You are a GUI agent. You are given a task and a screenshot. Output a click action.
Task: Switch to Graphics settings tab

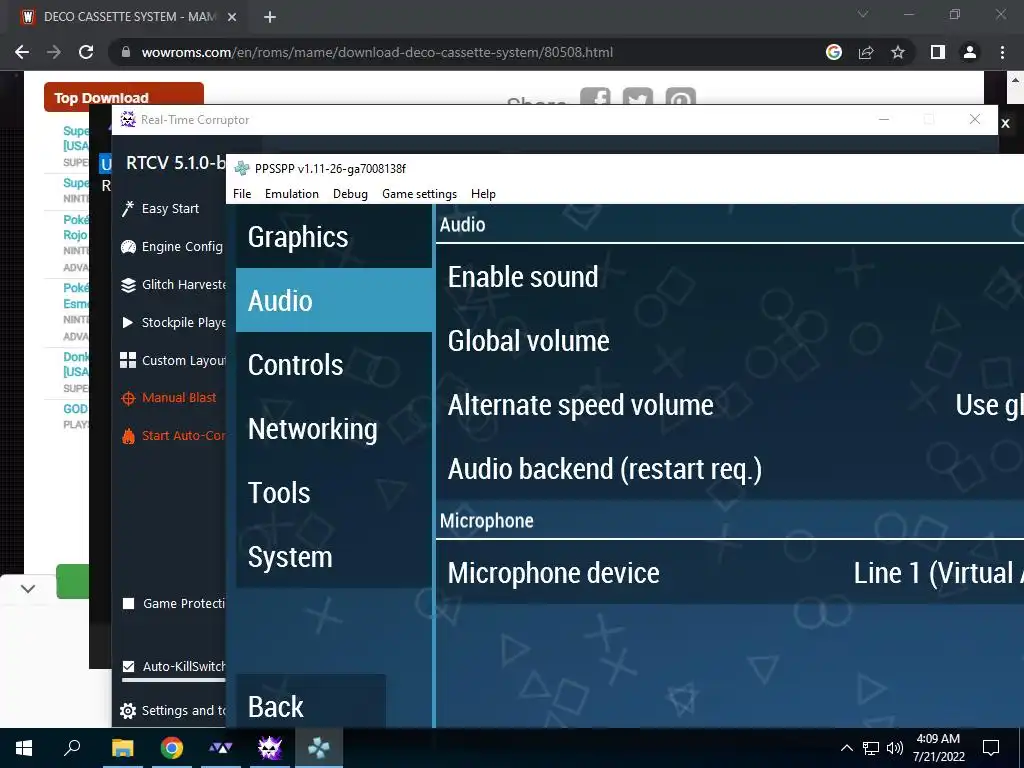[334, 236]
